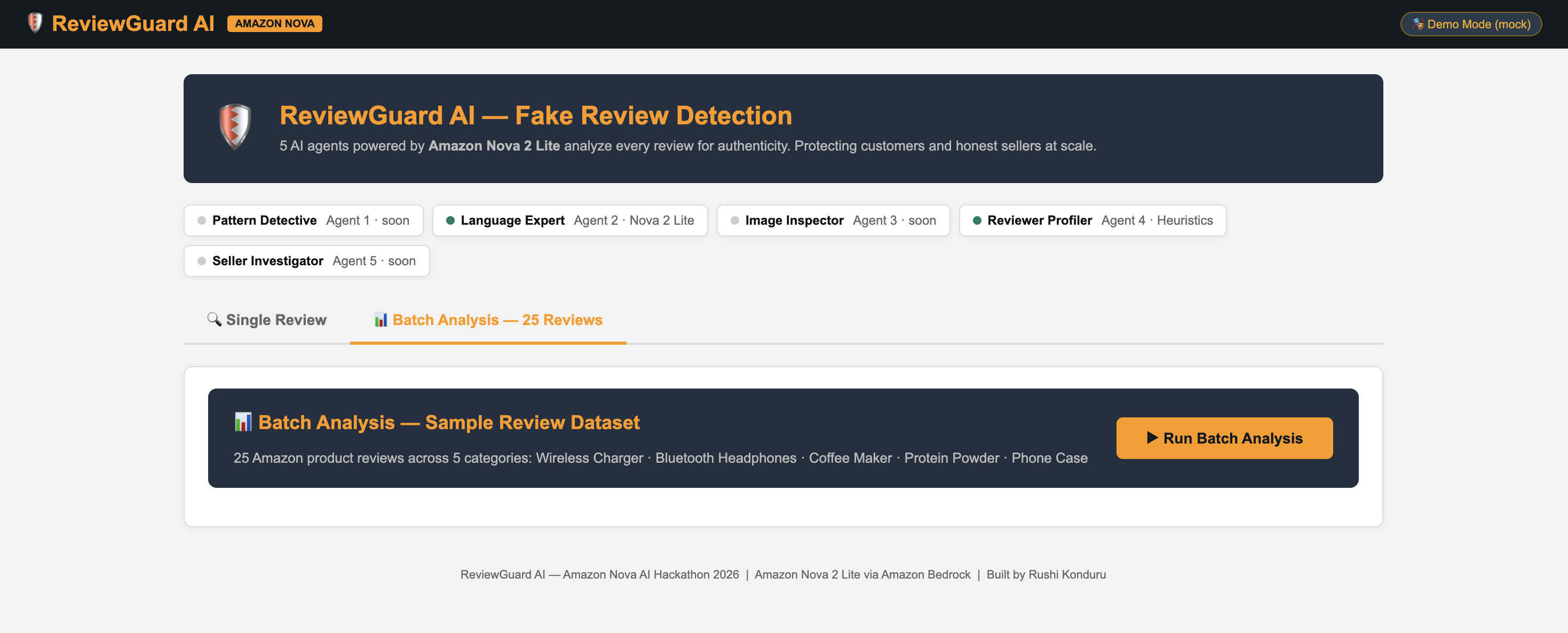Select Batch Analysis — 25 Reviews tab
The image size is (1568, 633).
click(x=488, y=320)
